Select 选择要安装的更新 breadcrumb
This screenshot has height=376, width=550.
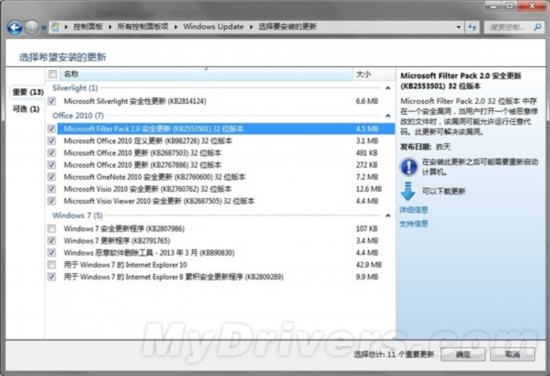[x=287, y=27]
